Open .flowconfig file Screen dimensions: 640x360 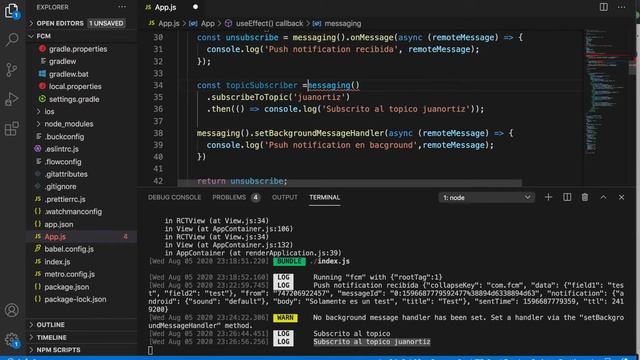[63, 162]
